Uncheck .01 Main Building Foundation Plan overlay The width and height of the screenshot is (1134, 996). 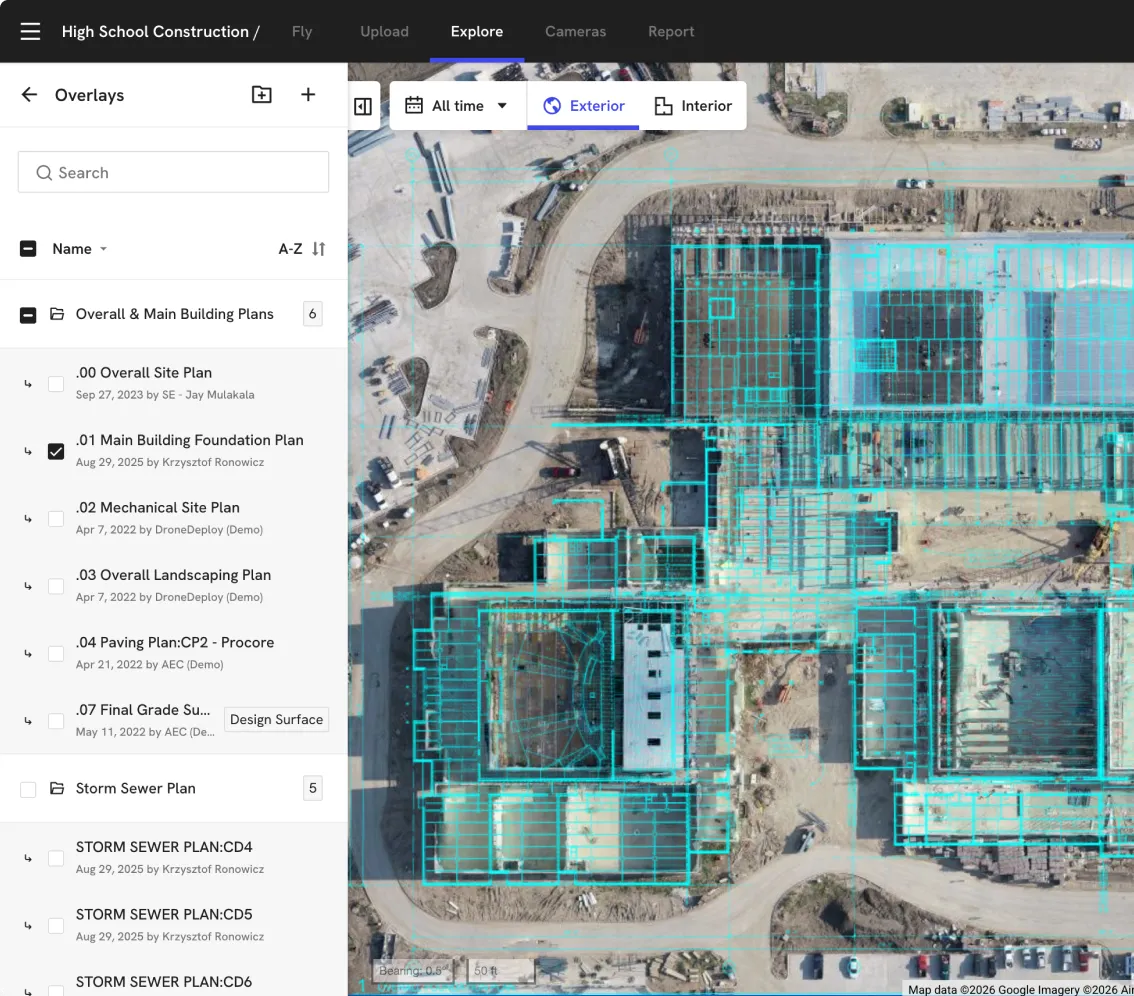56,451
